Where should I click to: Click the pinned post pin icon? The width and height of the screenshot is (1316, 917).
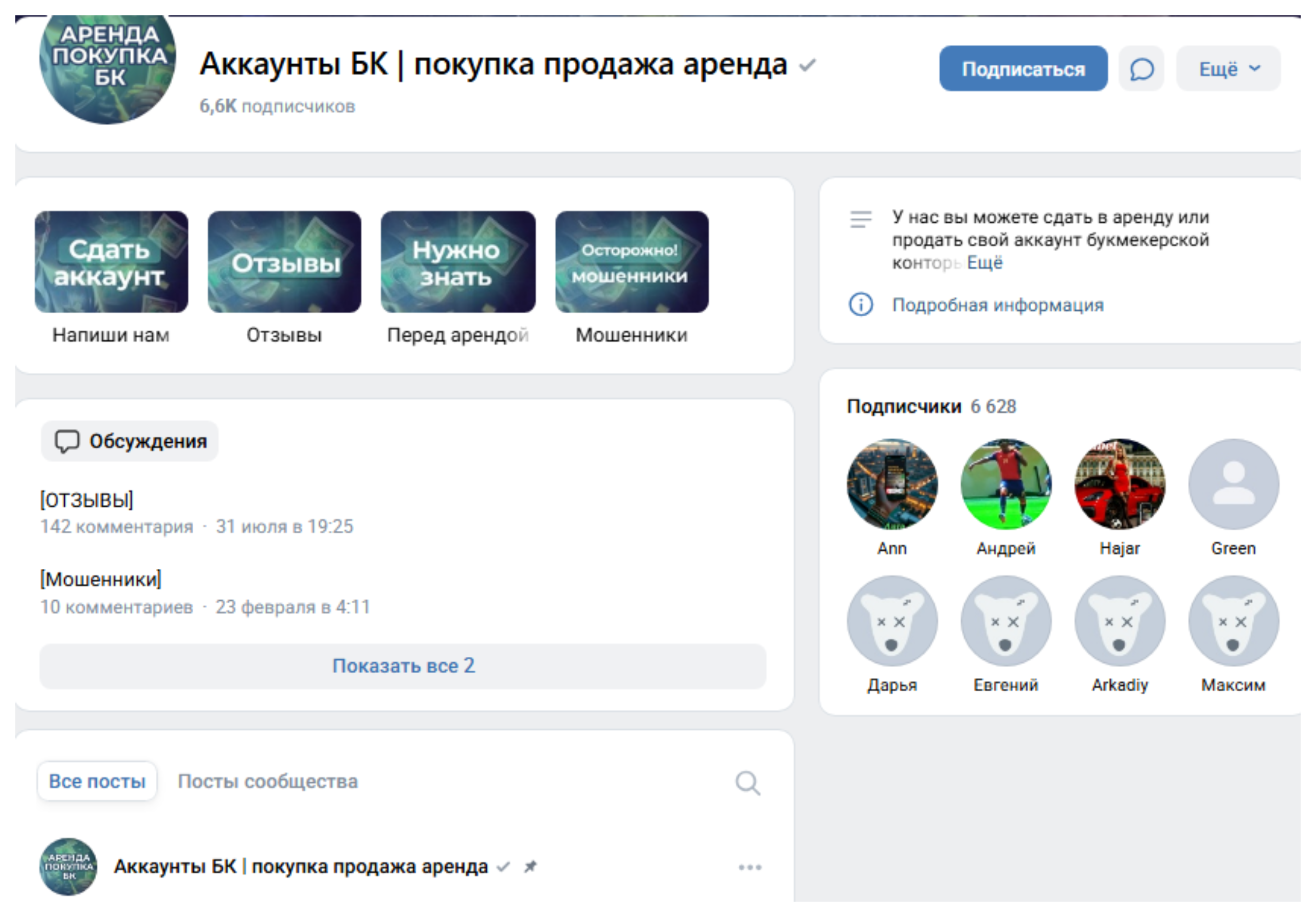pyautogui.click(x=530, y=867)
